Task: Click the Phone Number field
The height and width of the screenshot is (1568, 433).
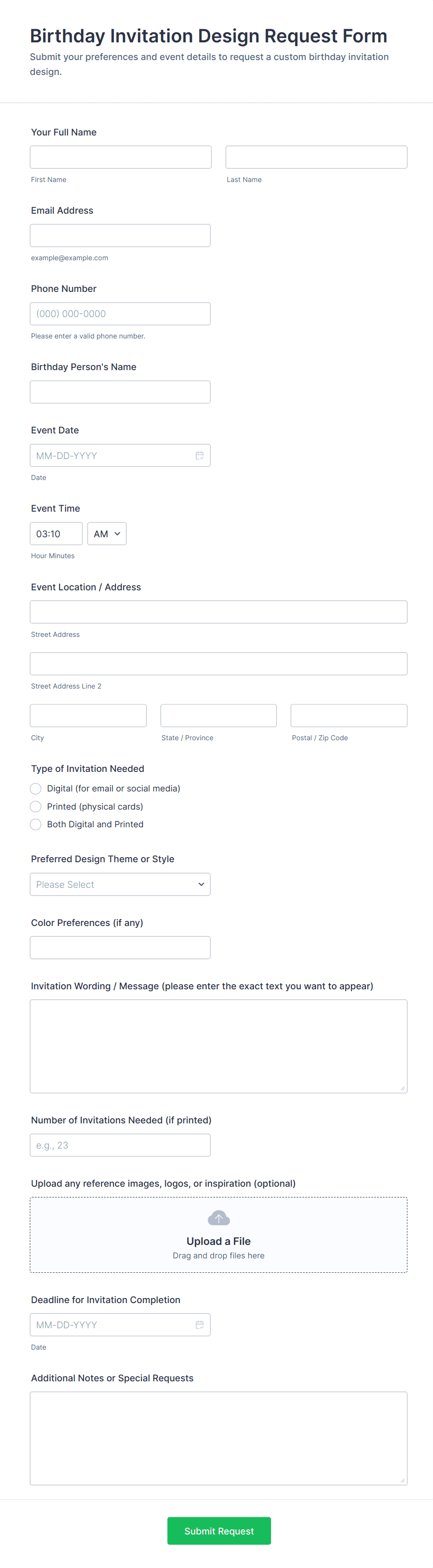Action: (120, 313)
